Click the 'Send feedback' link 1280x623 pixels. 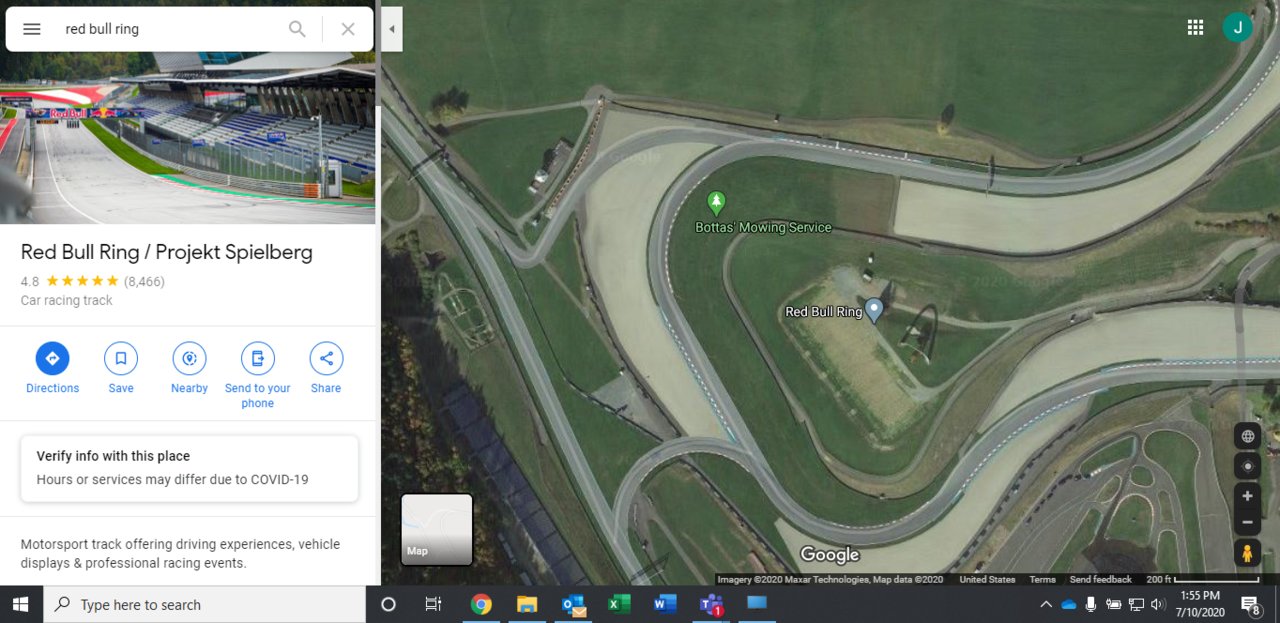1100,579
